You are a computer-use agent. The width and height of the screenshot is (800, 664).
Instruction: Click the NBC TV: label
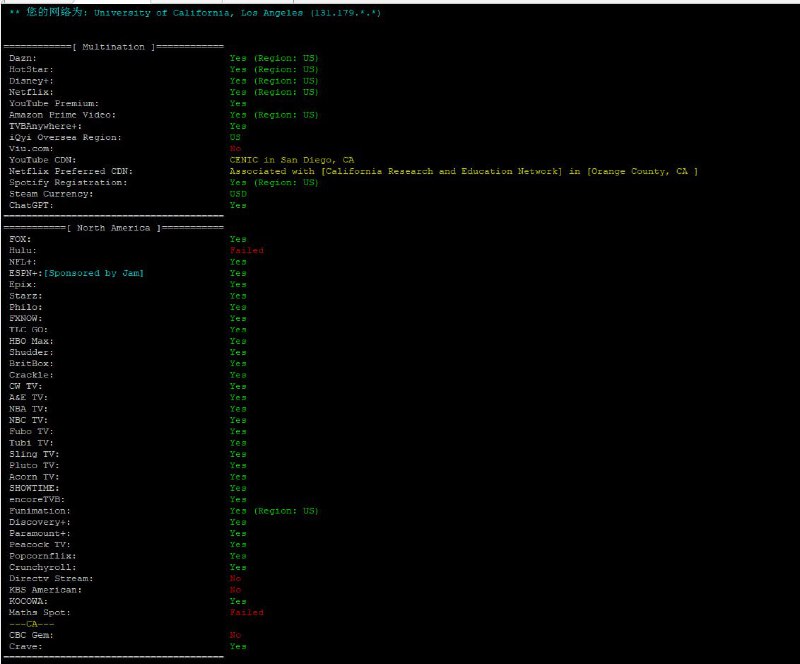pyautogui.click(x=28, y=420)
